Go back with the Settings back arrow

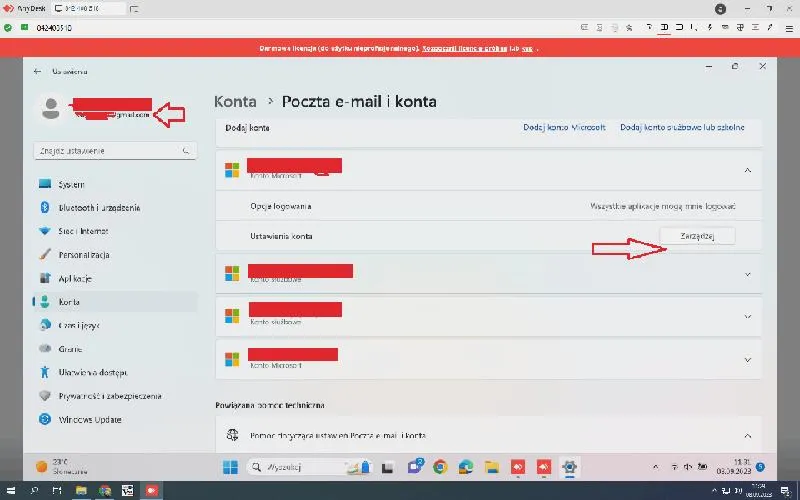click(x=37, y=71)
